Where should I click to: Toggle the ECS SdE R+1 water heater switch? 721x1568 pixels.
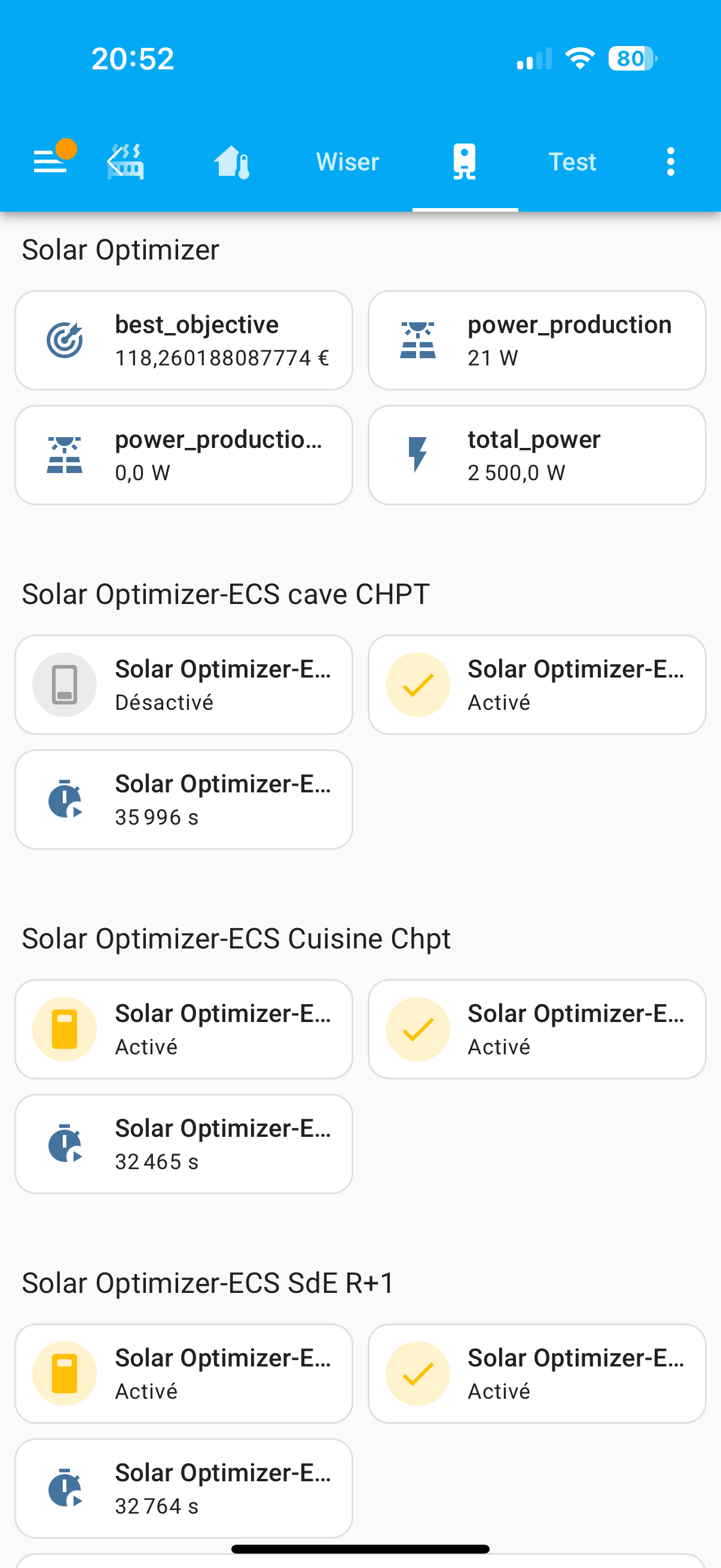click(65, 1374)
